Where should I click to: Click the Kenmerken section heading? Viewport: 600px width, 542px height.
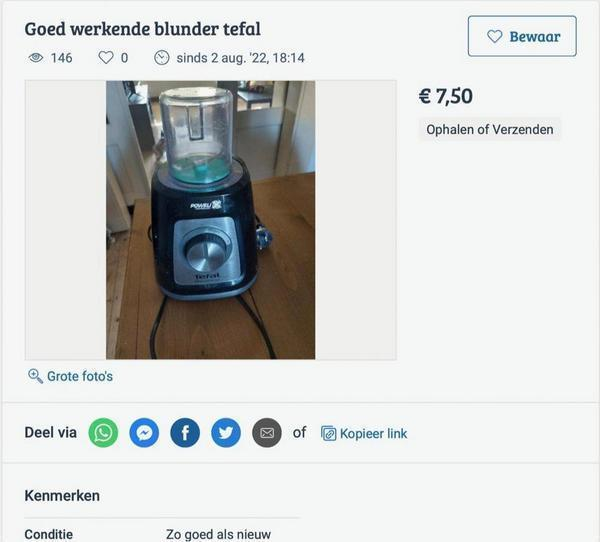pyautogui.click(x=62, y=496)
